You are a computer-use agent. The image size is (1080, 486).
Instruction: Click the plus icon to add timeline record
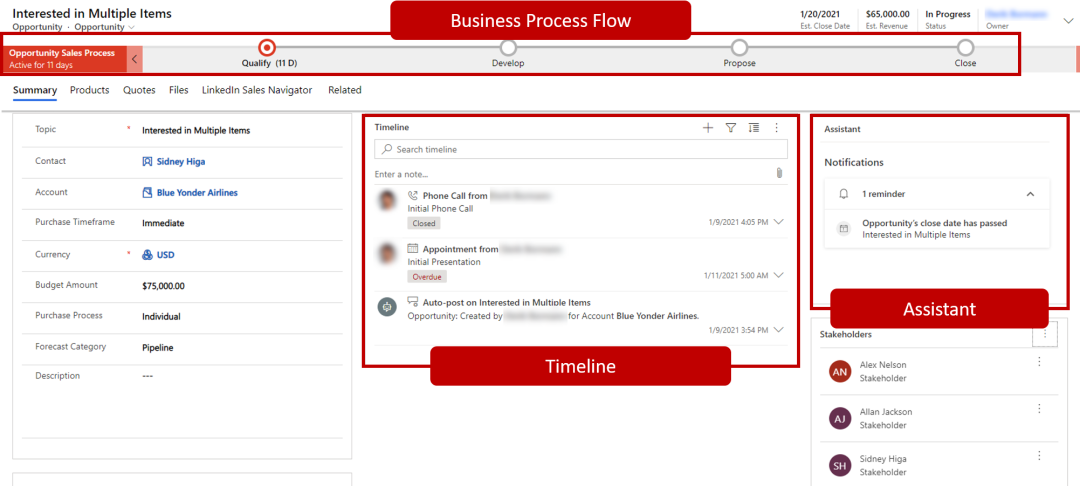[x=708, y=128]
